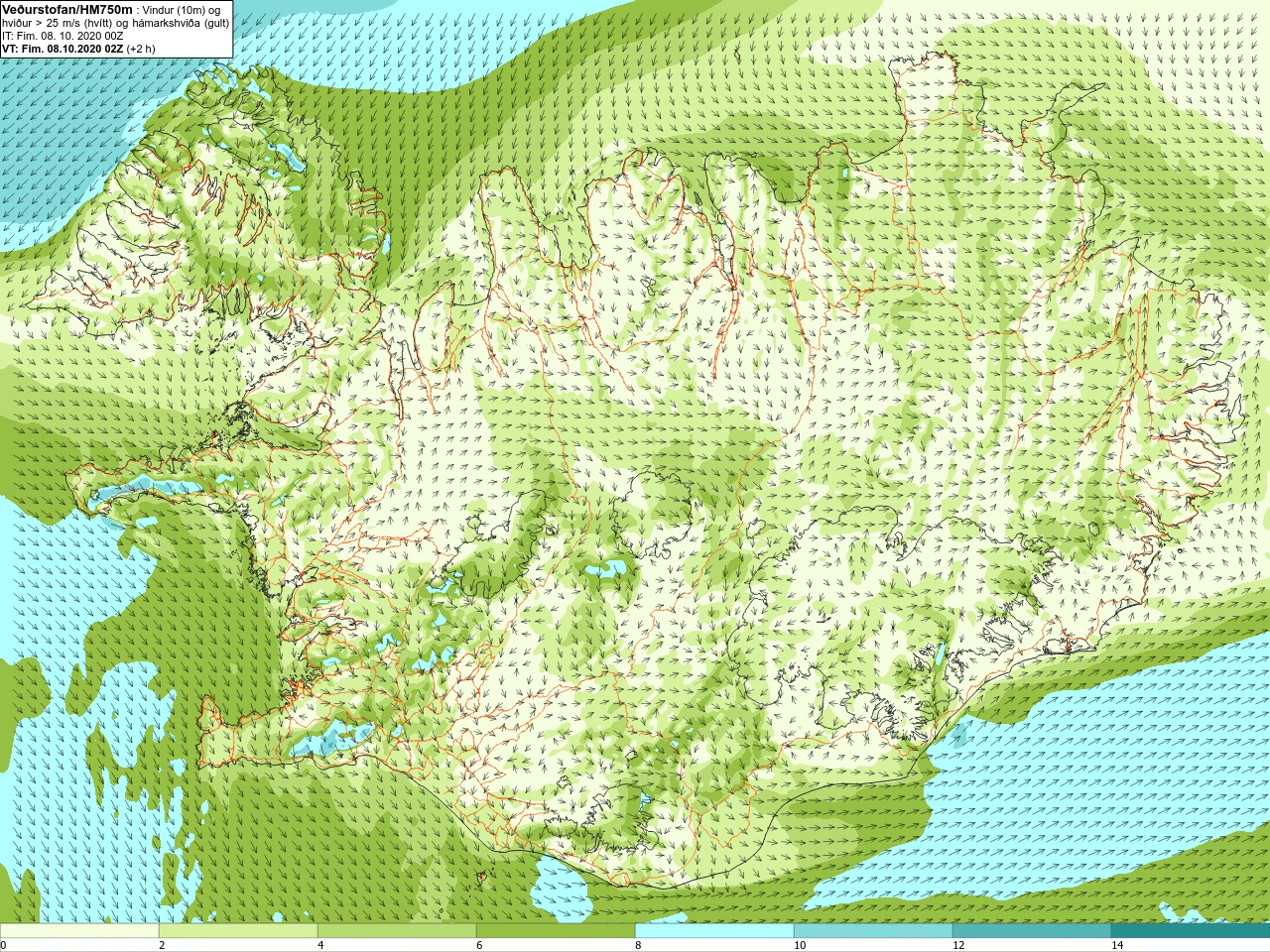Screen dimensions: 1270x952
Task: Click the medium green 4–6 m/s legend swatch
Action: coord(397,931)
